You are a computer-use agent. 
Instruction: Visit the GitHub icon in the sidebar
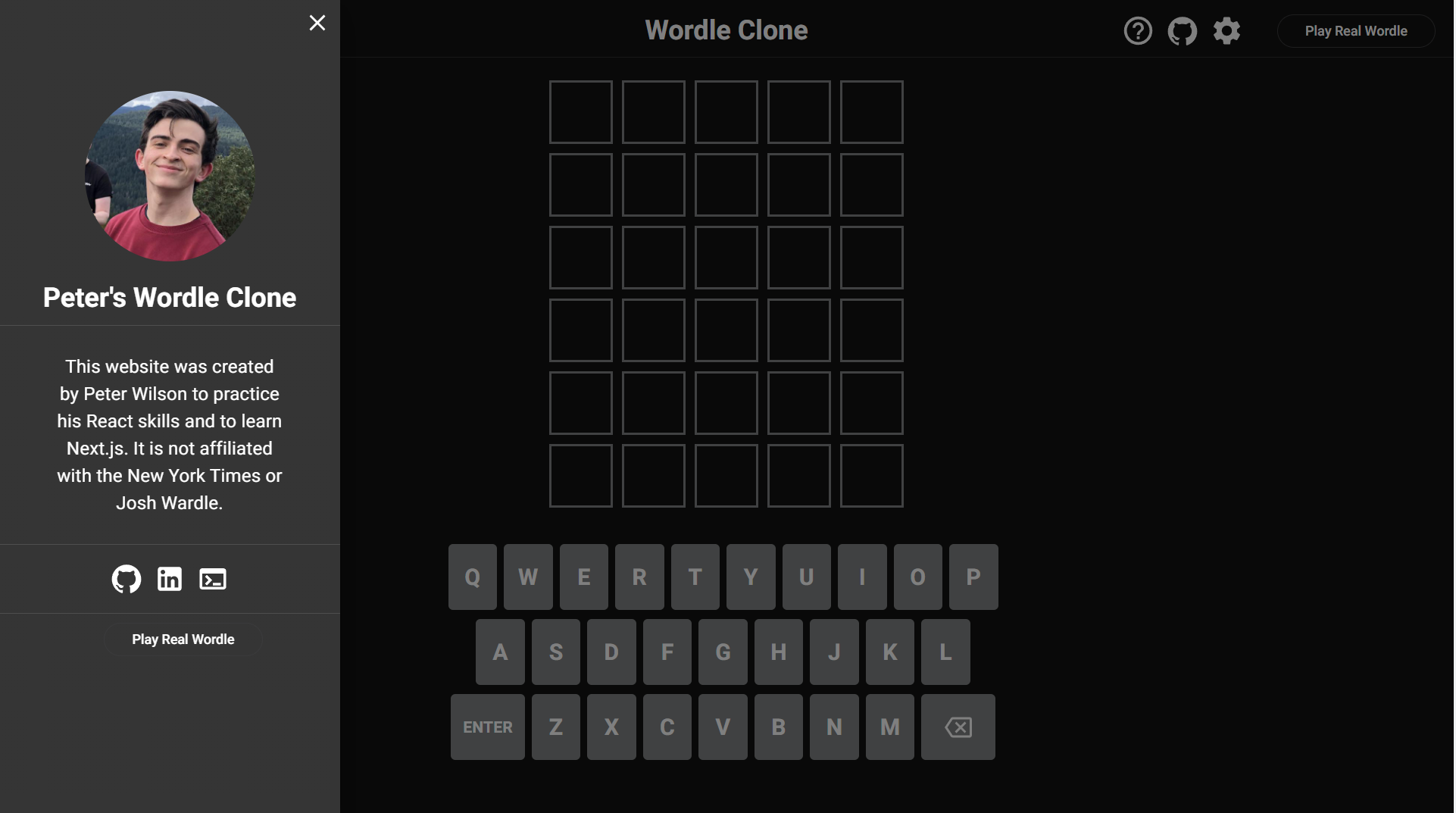pos(127,579)
